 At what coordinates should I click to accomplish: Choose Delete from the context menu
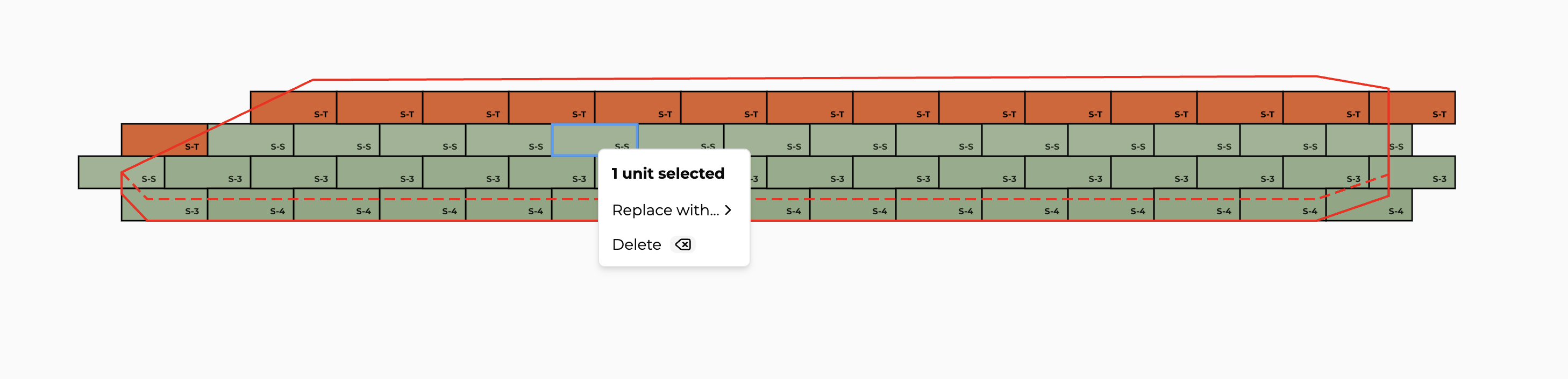click(x=636, y=244)
